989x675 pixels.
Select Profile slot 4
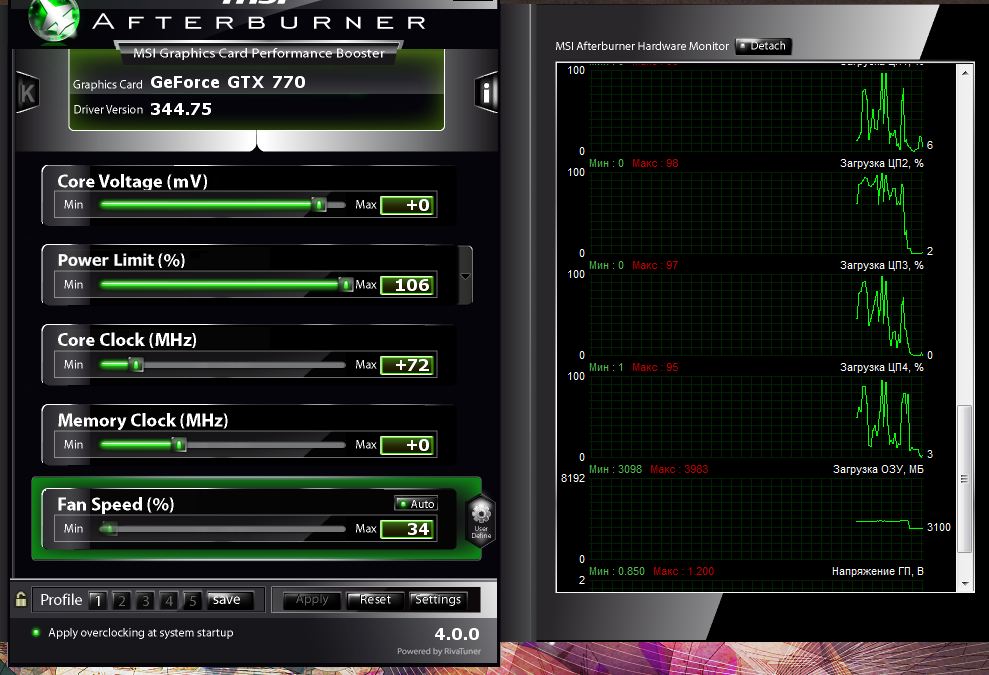tap(169, 601)
